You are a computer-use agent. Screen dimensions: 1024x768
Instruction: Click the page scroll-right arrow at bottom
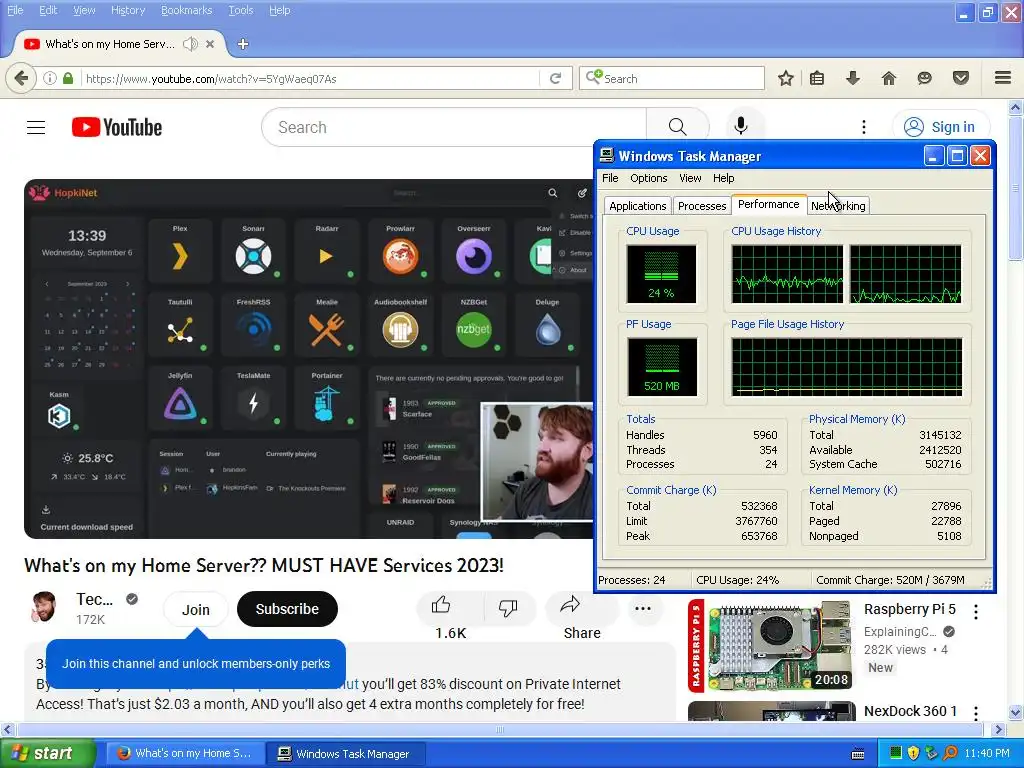pos(998,729)
